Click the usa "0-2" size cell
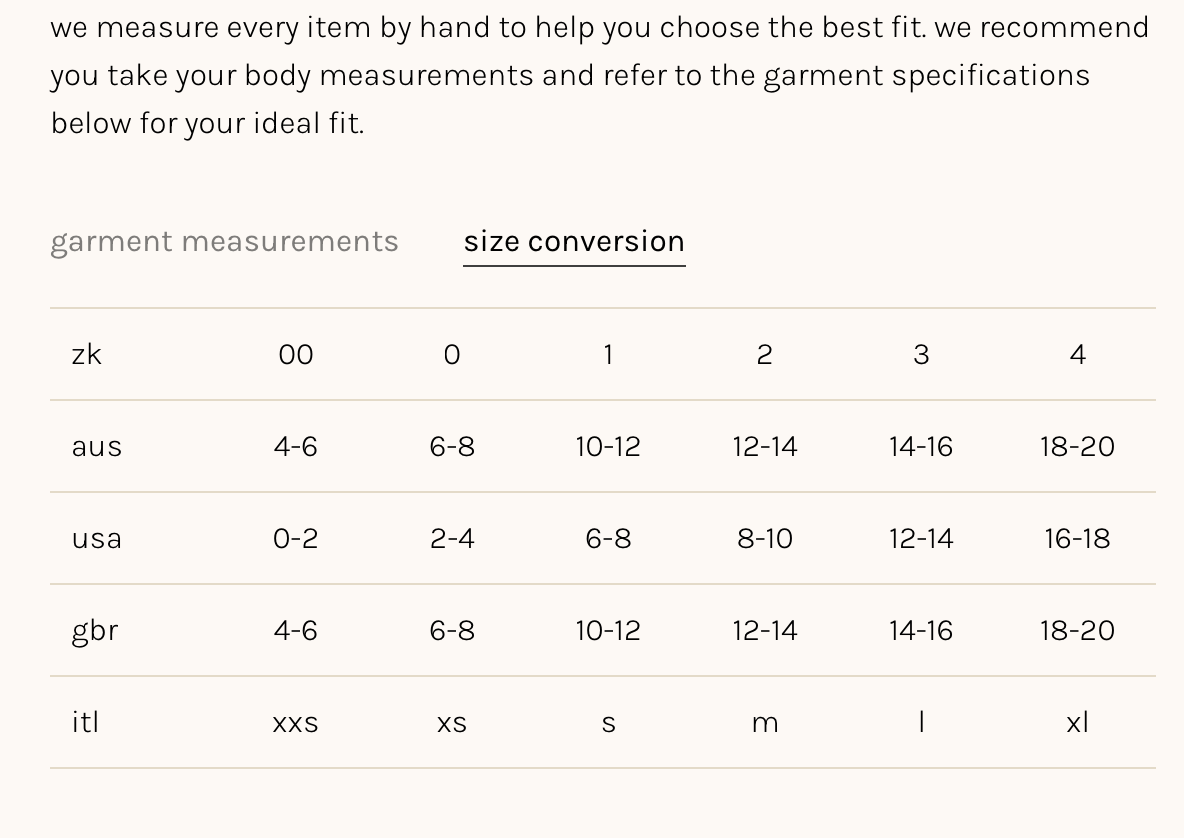The width and height of the screenshot is (1184, 838). point(296,538)
